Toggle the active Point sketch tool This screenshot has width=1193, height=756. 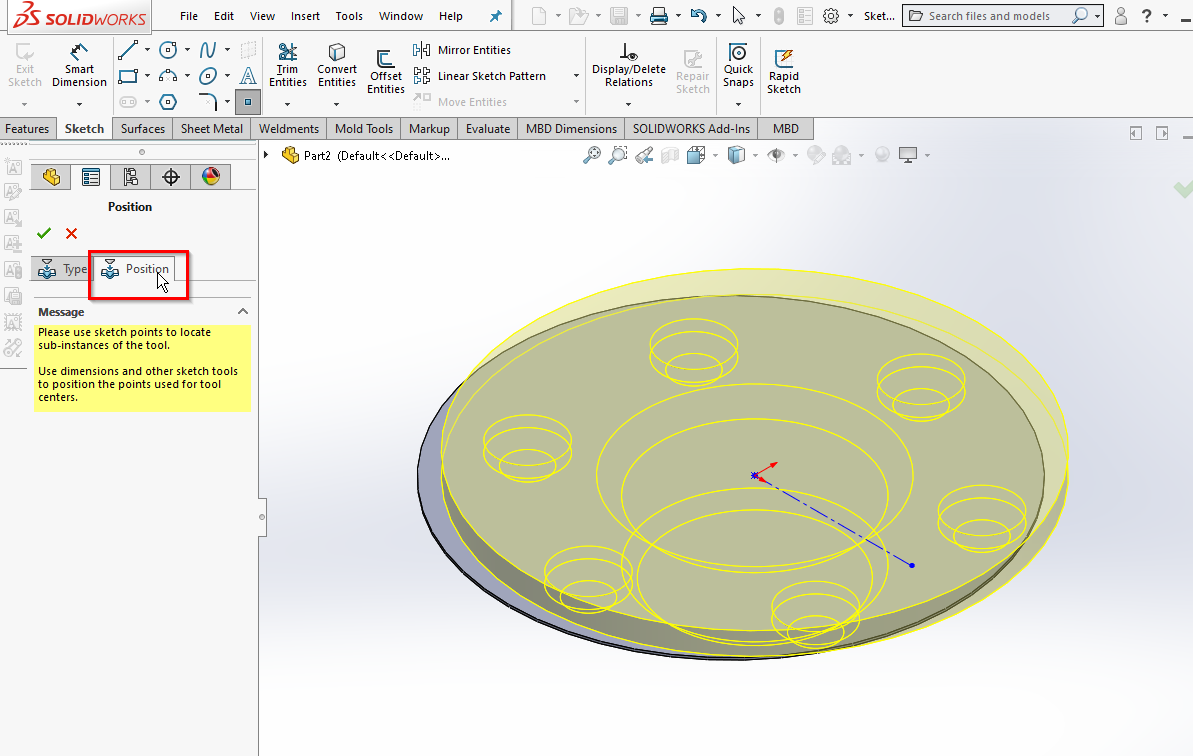point(248,101)
